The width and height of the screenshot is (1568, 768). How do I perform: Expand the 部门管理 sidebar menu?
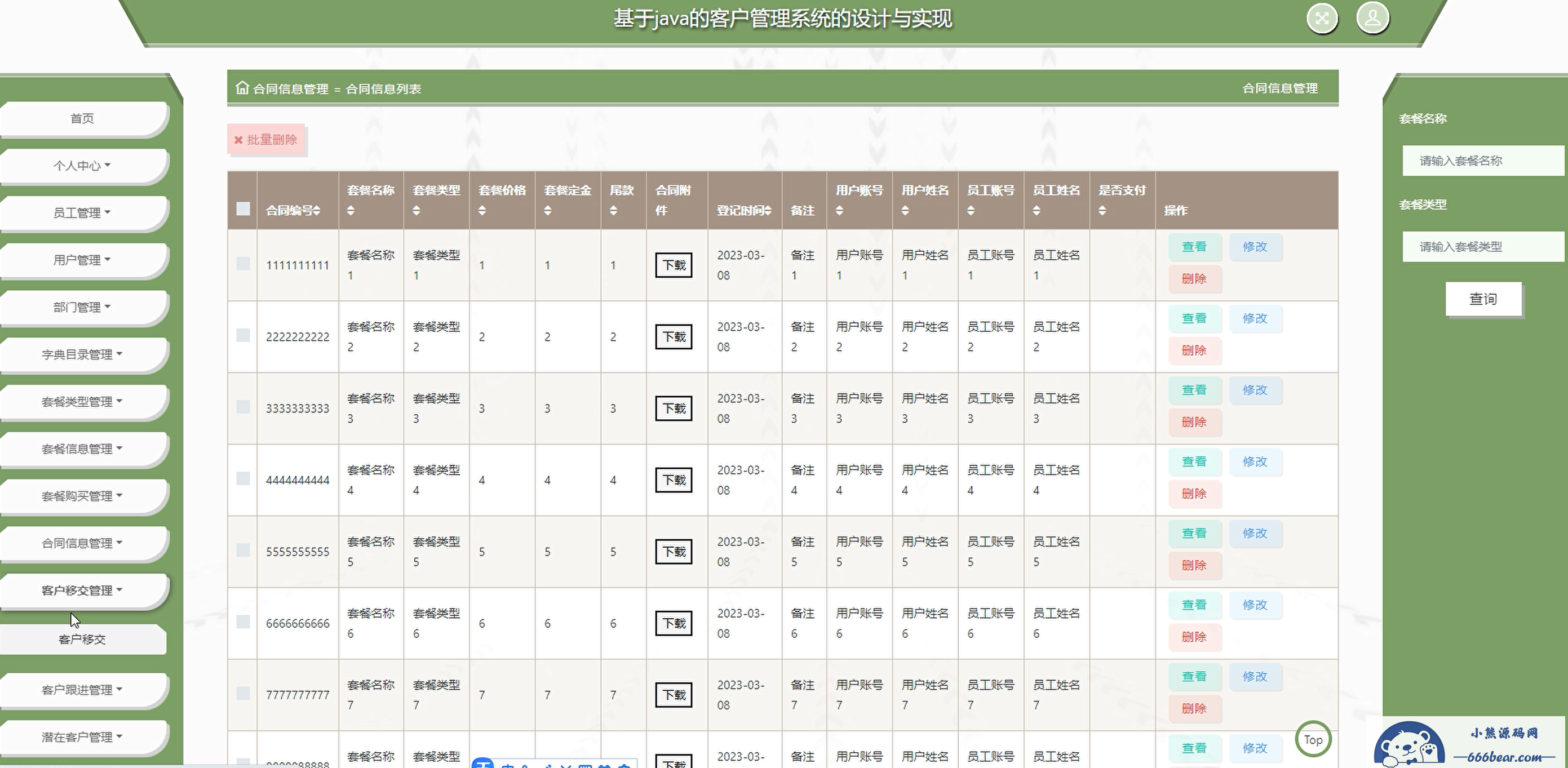coord(82,307)
